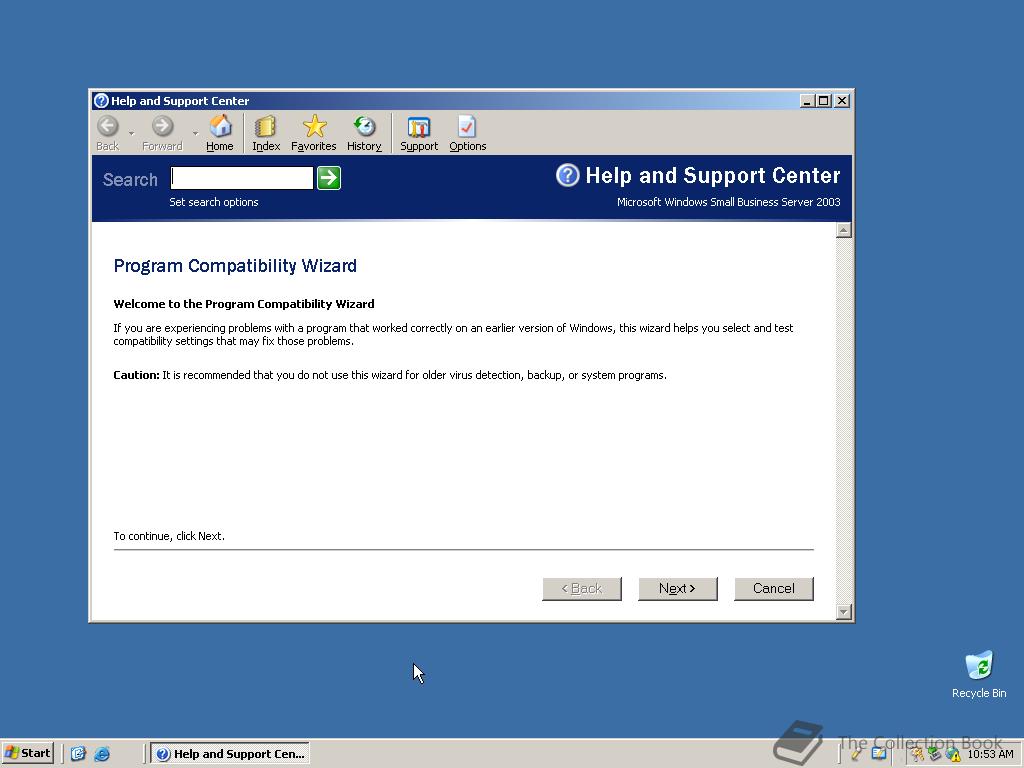
Task: Cancel the Program Compatibility Wizard
Action: click(773, 588)
